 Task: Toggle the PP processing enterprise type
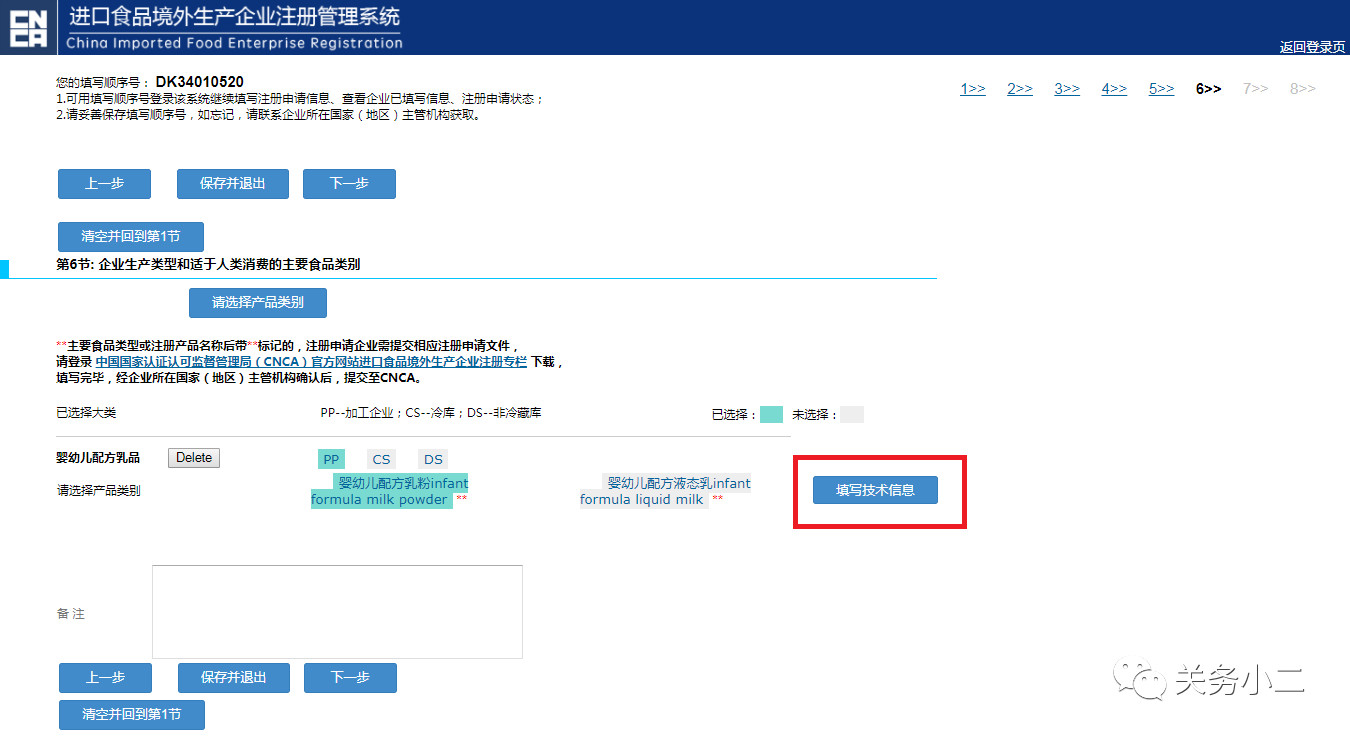point(331,460)
